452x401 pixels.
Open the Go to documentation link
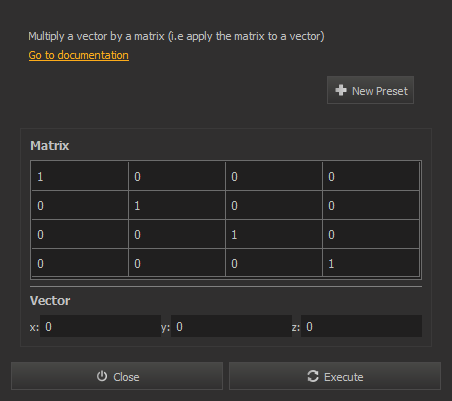(79, 55)
